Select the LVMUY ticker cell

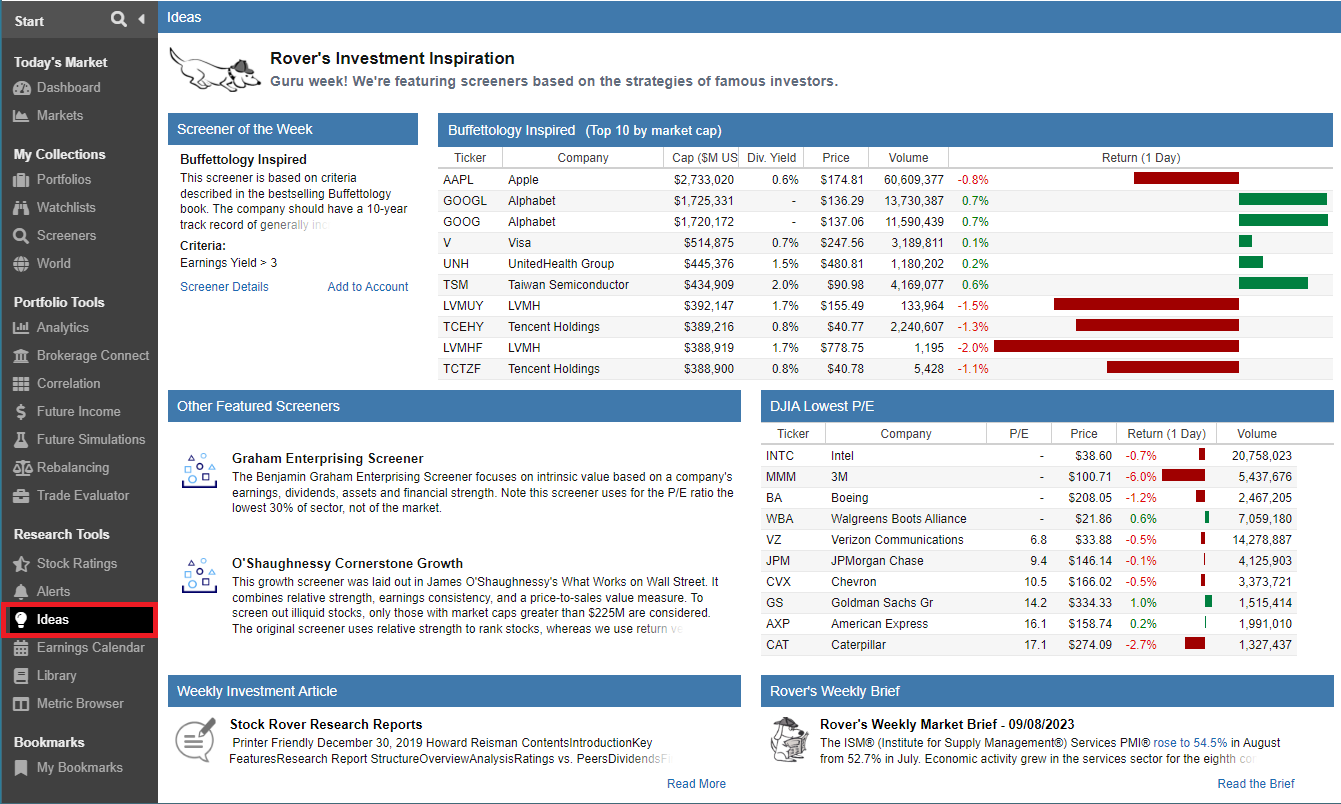(470, 306)
